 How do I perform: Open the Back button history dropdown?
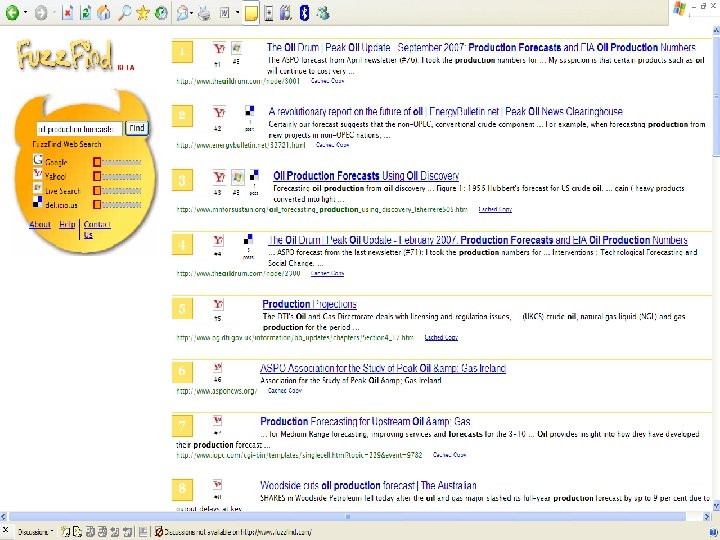click(25, 12)
